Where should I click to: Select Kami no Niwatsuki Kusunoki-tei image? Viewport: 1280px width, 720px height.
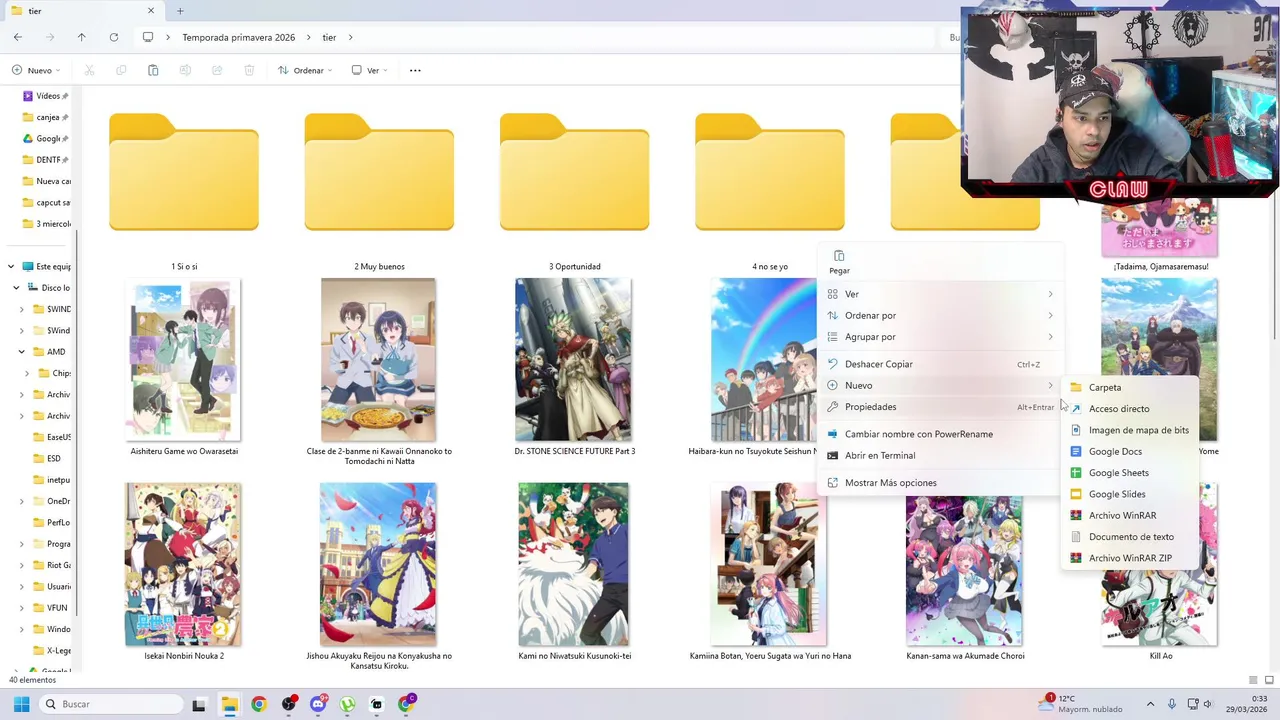point(574,565)
